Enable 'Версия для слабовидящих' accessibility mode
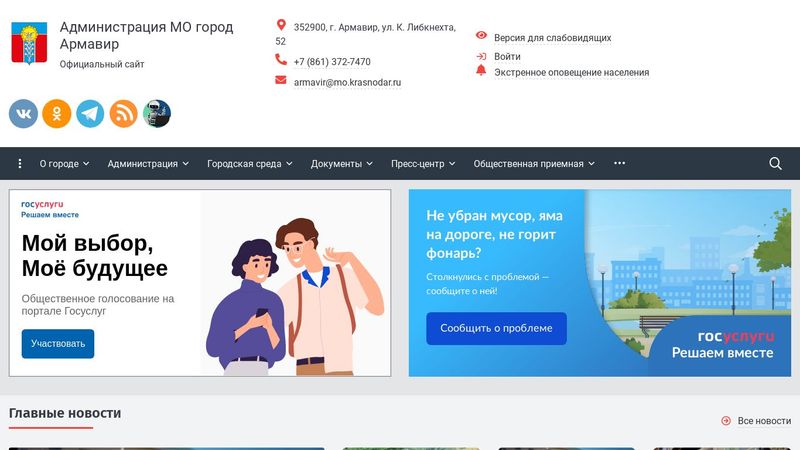Screen dimensions: 800x450 point(552,38)
